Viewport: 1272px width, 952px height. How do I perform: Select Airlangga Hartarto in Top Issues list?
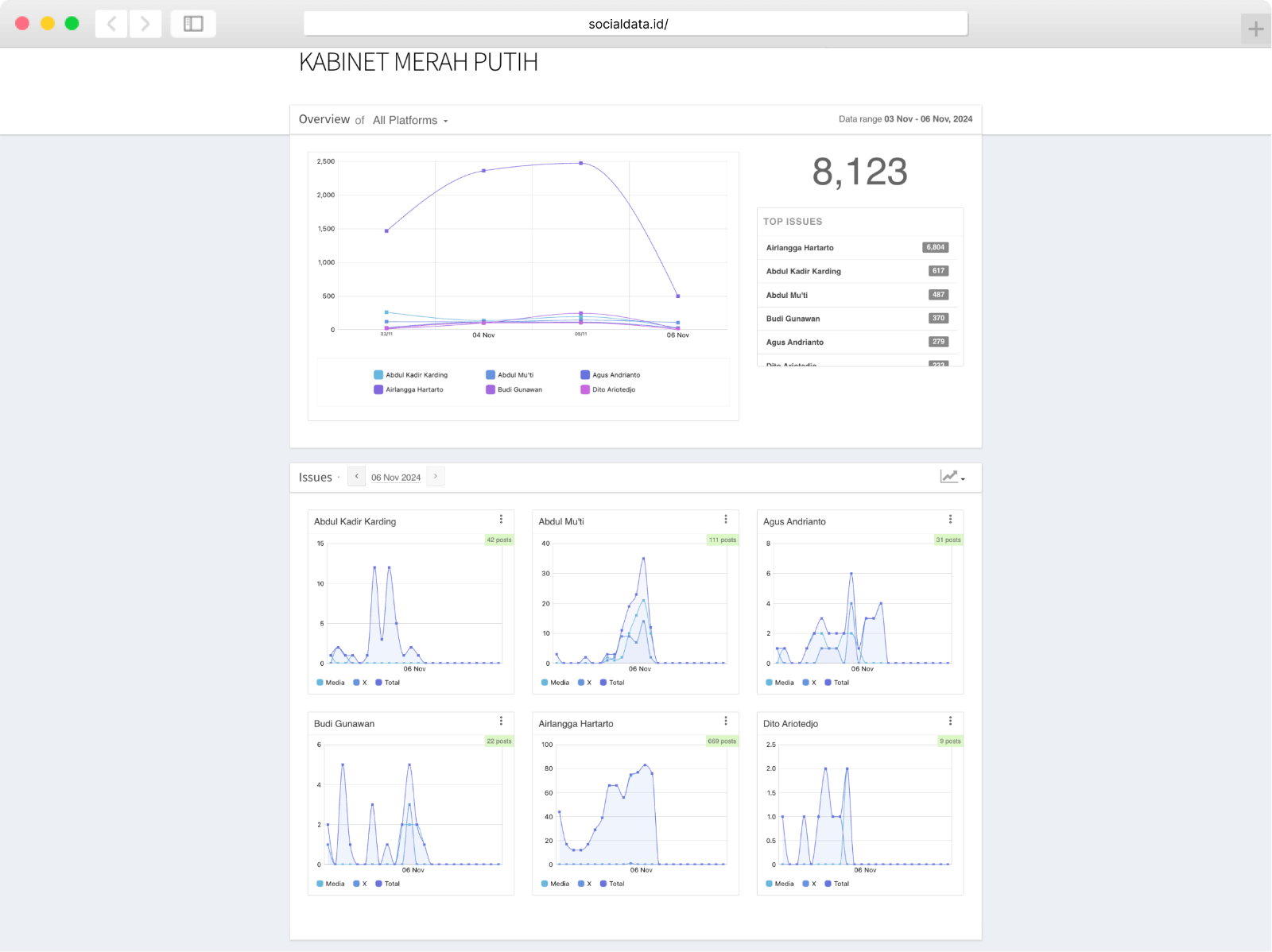coord(800,248)
